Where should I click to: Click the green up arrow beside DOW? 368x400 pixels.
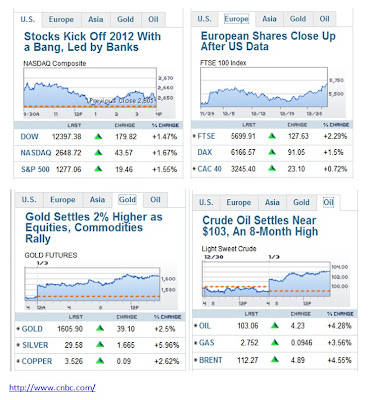point(98,136)
